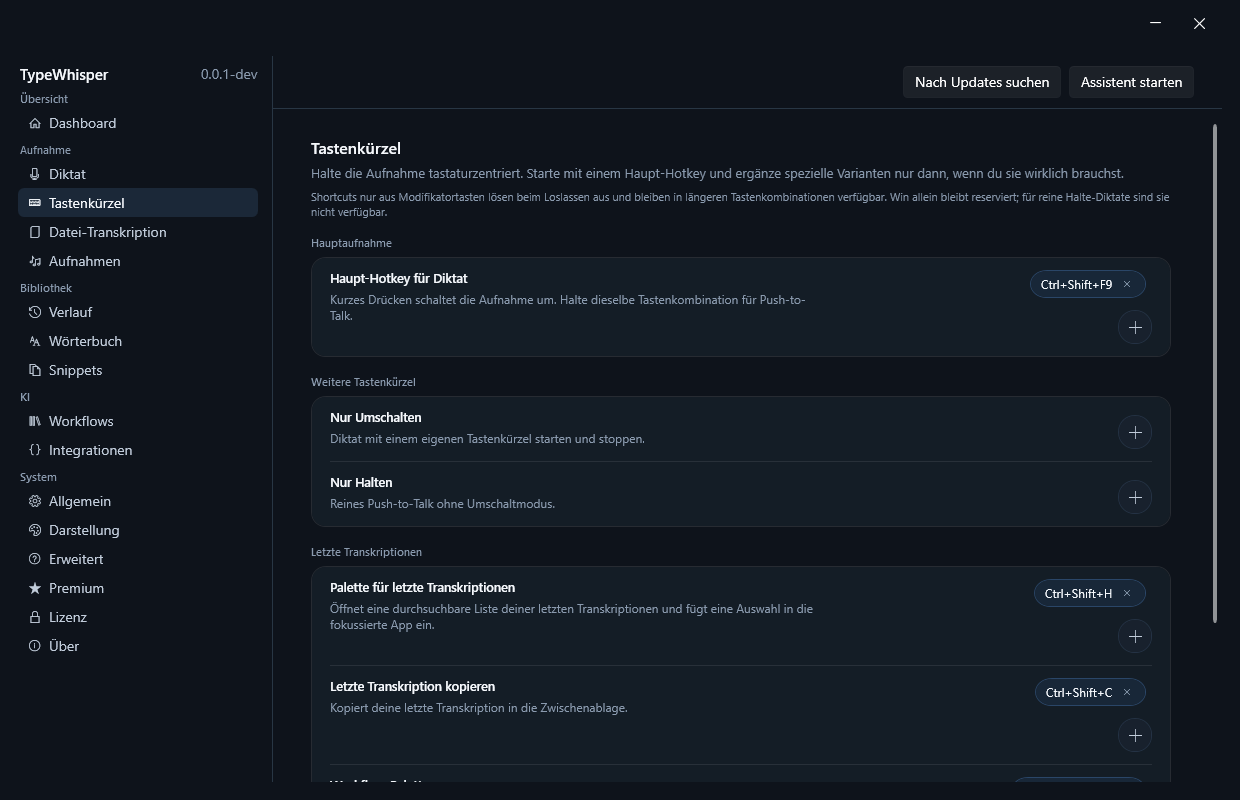Open the Wörterbuch dictionary icon
This screenshot has width=1240, height=800.
(x=35, y=341)
